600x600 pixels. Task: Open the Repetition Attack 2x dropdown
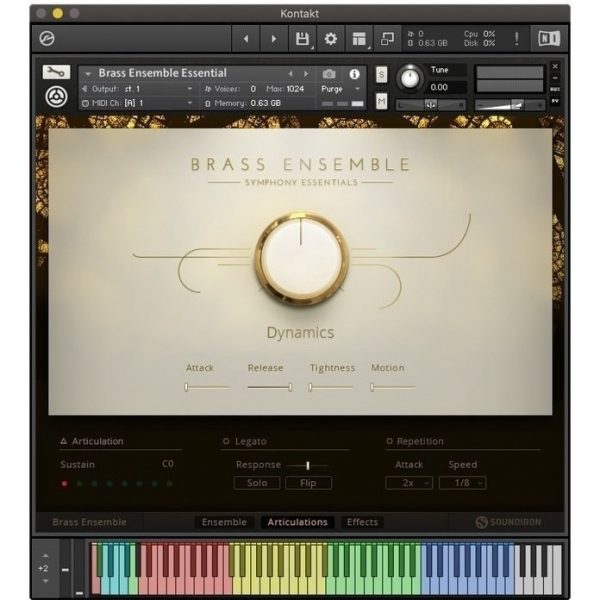point(409,483)
